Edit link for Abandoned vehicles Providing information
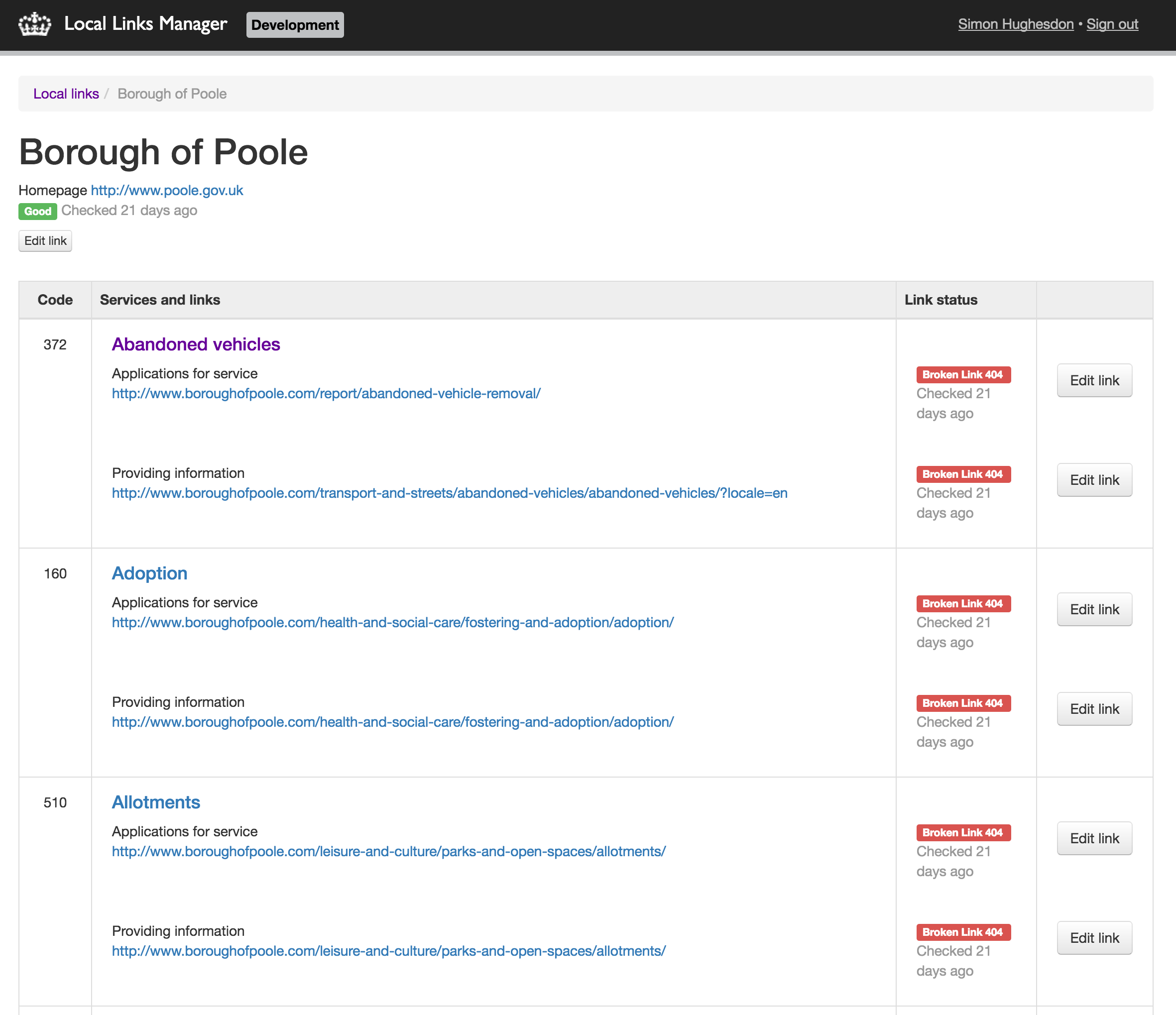 point(1094,480)
